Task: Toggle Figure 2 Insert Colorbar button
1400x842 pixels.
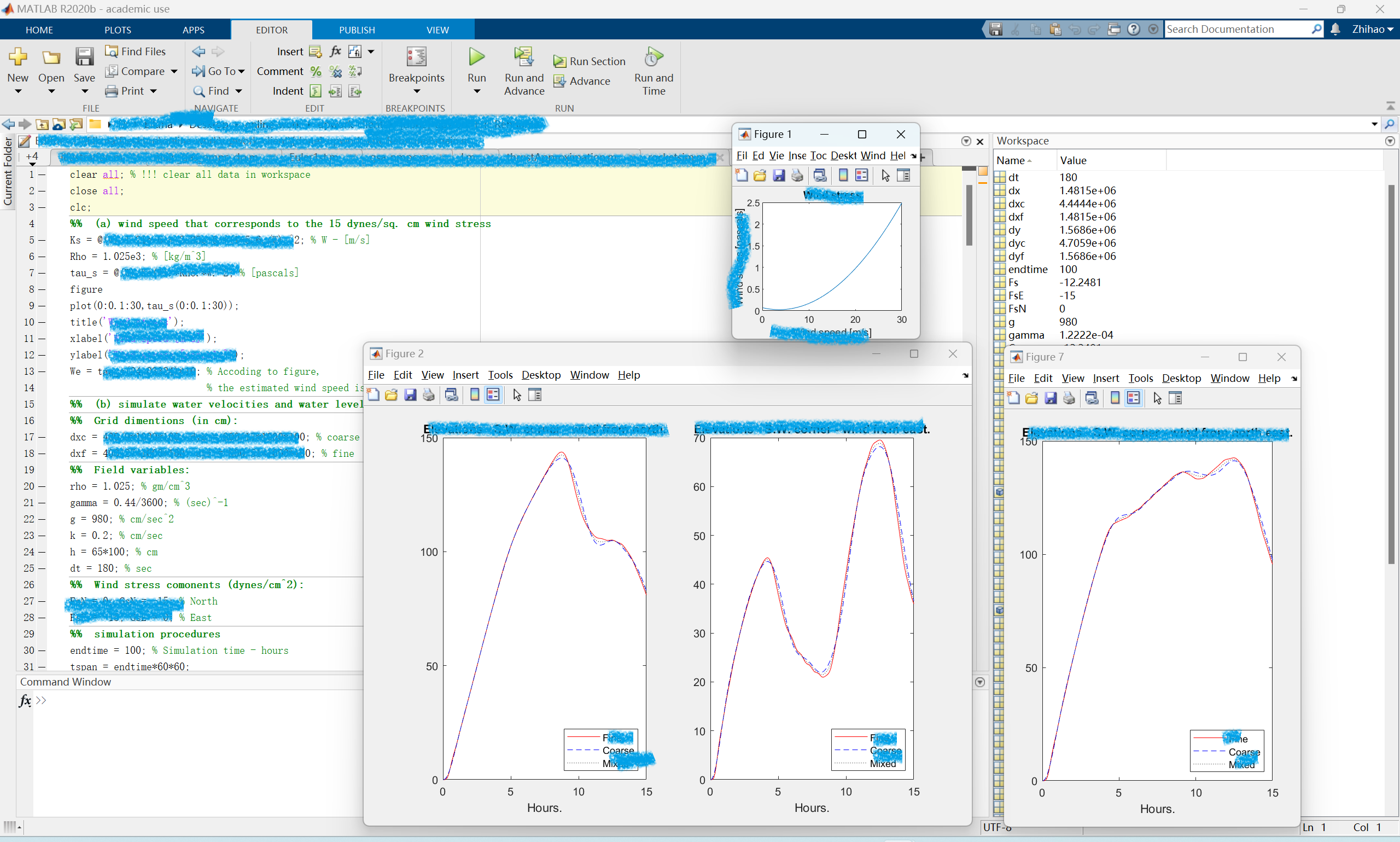Action: tap(475, 395)
